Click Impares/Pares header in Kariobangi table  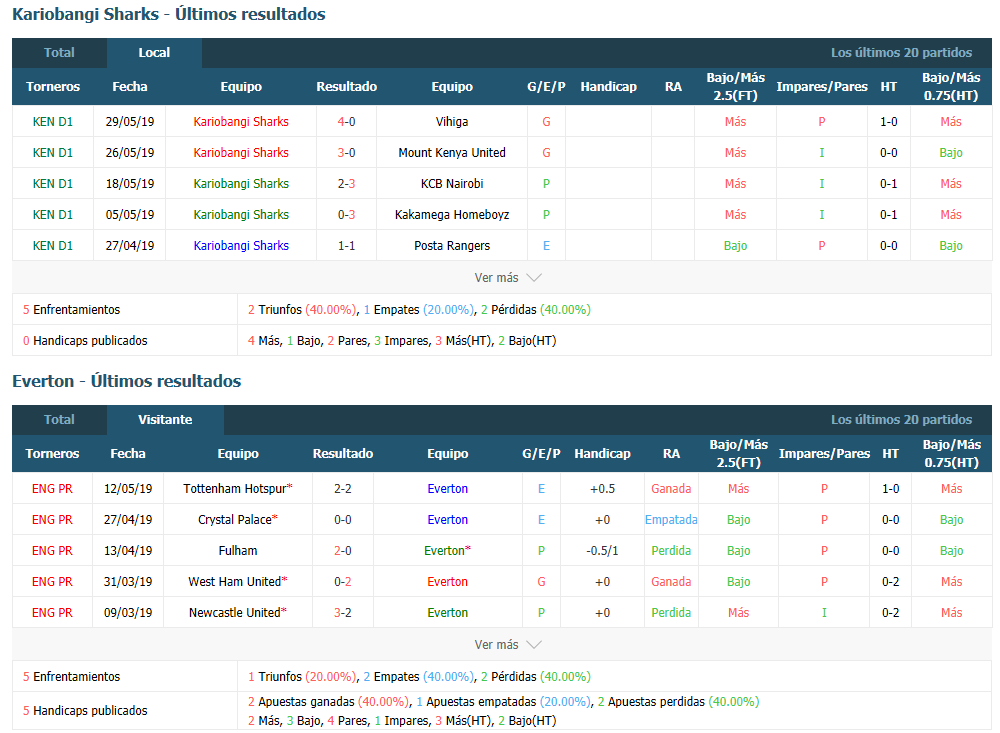coord(821,86)
